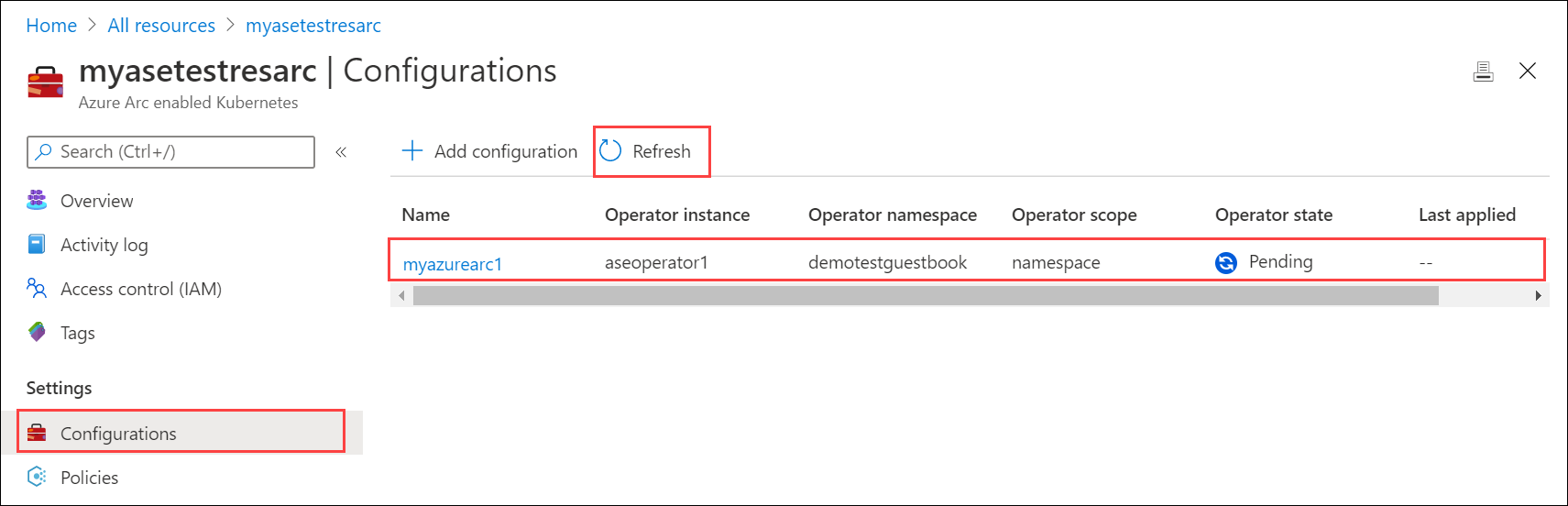Image resolution: width=1568 pixels, height=506 pixels.
Task: Click the Pending state sync icon
Action: click(1225, 263)
